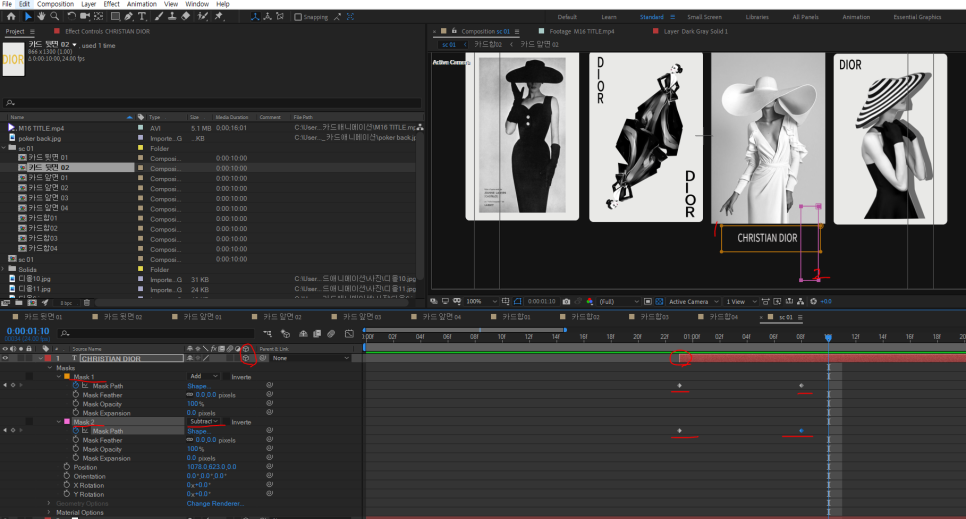The image size is (966, 519).
Task: Open the Effect menu
Action: (x=112, y=4)
